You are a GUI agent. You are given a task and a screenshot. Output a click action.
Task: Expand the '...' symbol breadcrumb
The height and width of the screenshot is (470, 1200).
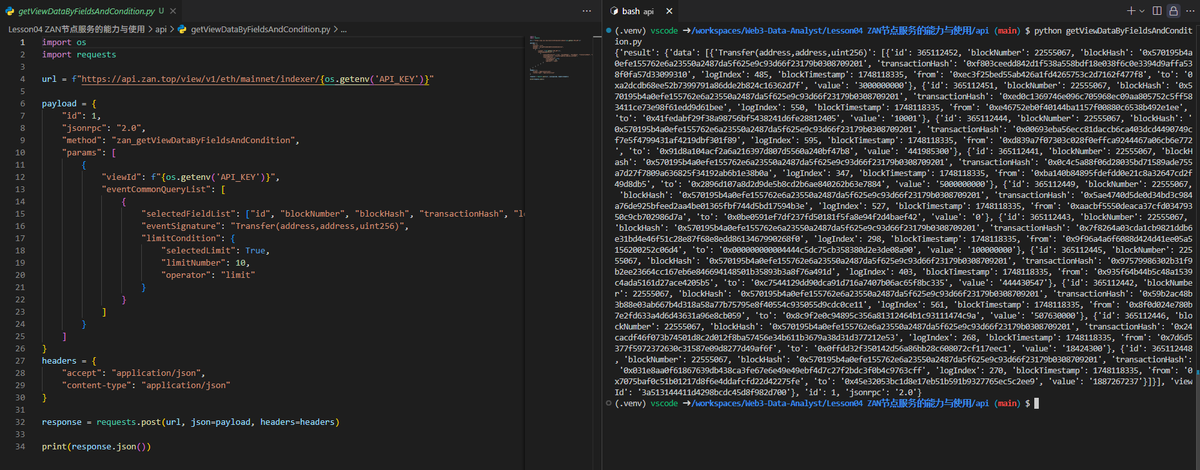click(x=343, y=30)
